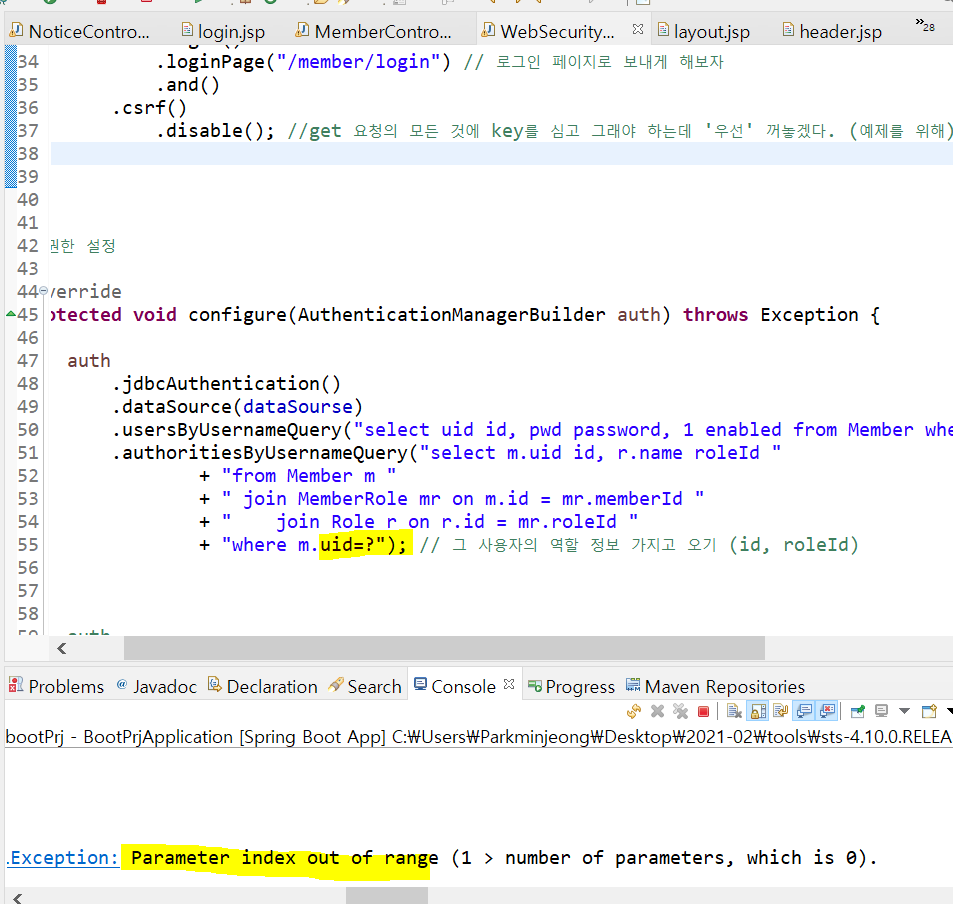The width and height of the screenshot is (953, 904).
Task: Click the header.jsp tab file icon
Action: coord(788,29)
